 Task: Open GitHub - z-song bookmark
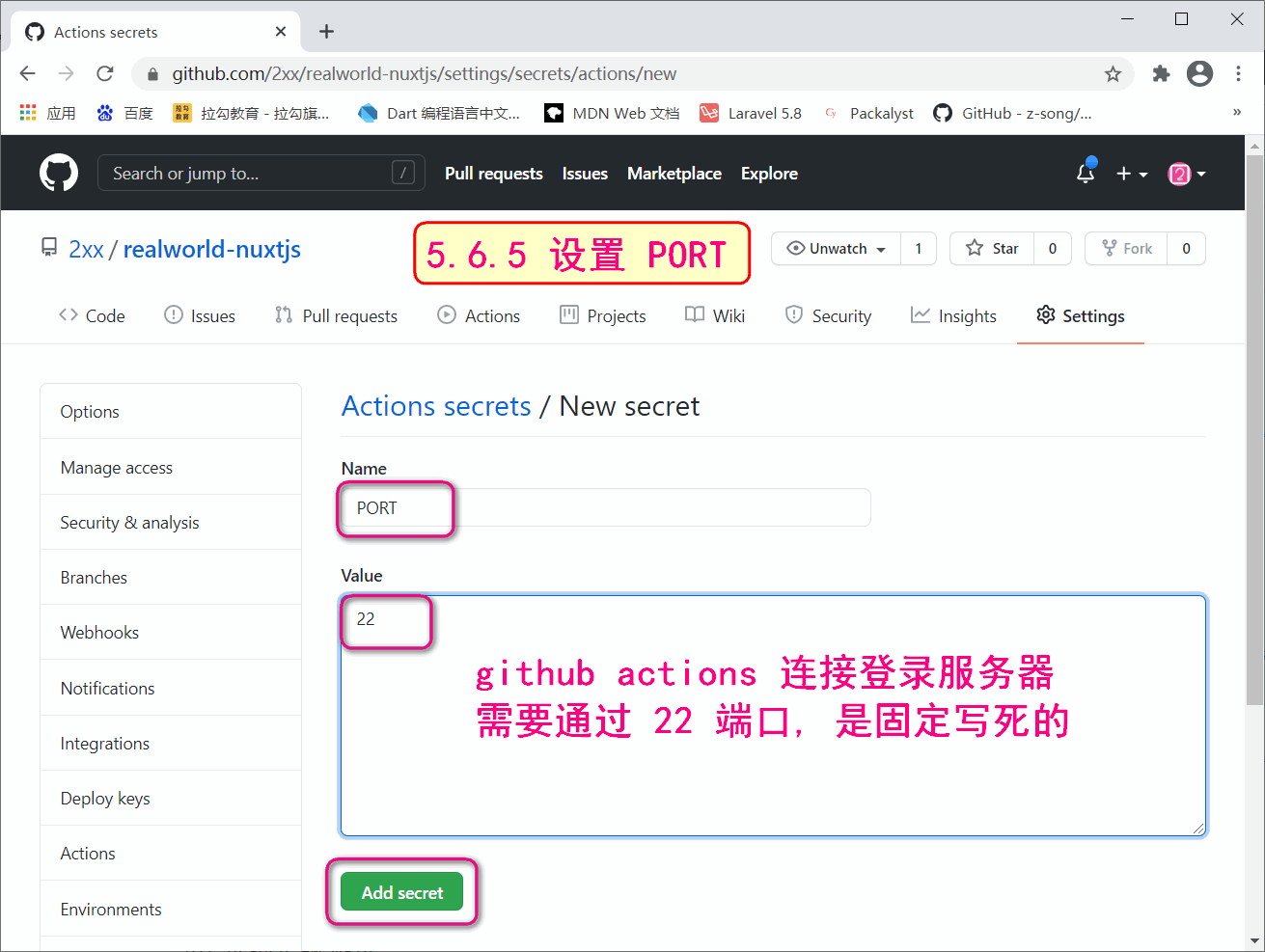1012,113
